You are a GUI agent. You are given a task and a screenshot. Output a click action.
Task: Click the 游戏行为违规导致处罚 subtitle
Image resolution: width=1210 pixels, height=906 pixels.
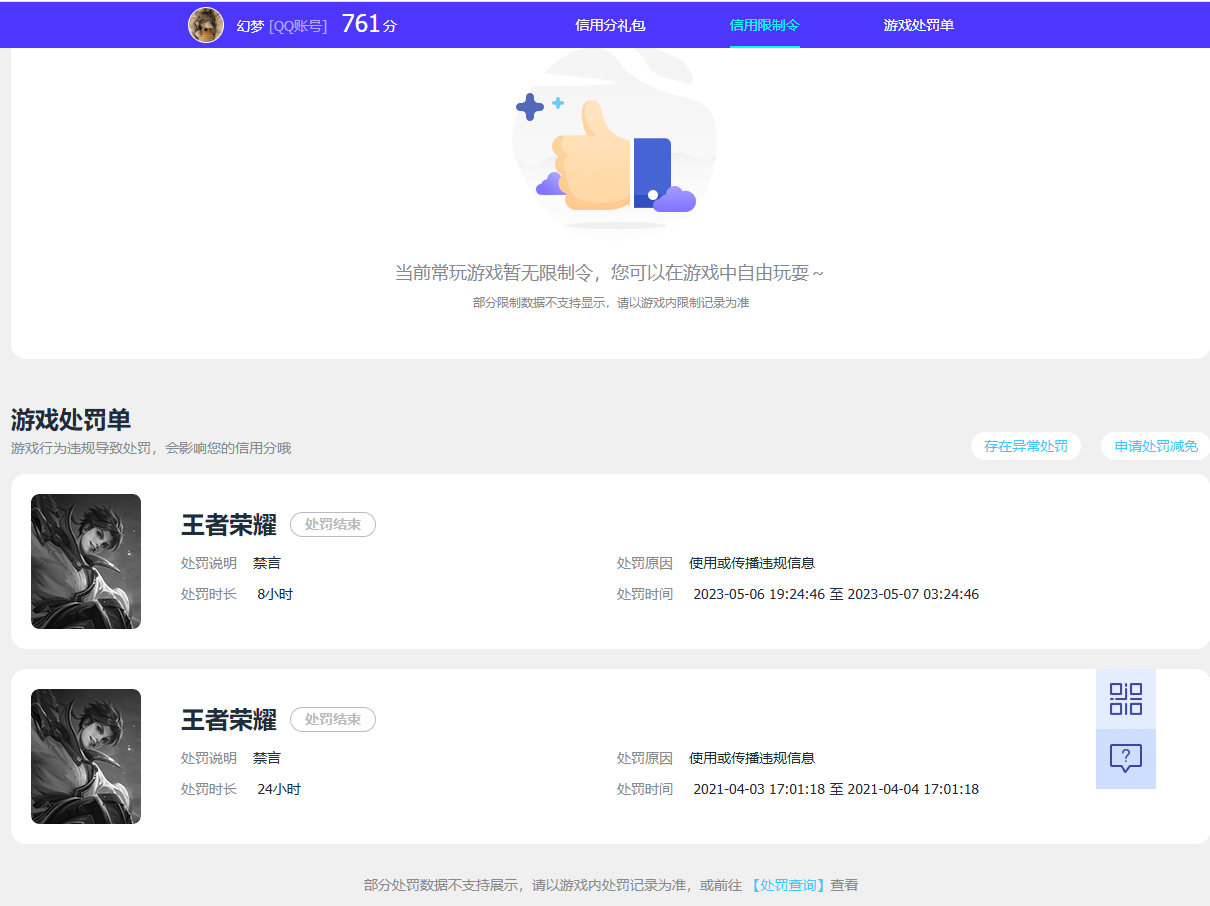coord(151,448)
